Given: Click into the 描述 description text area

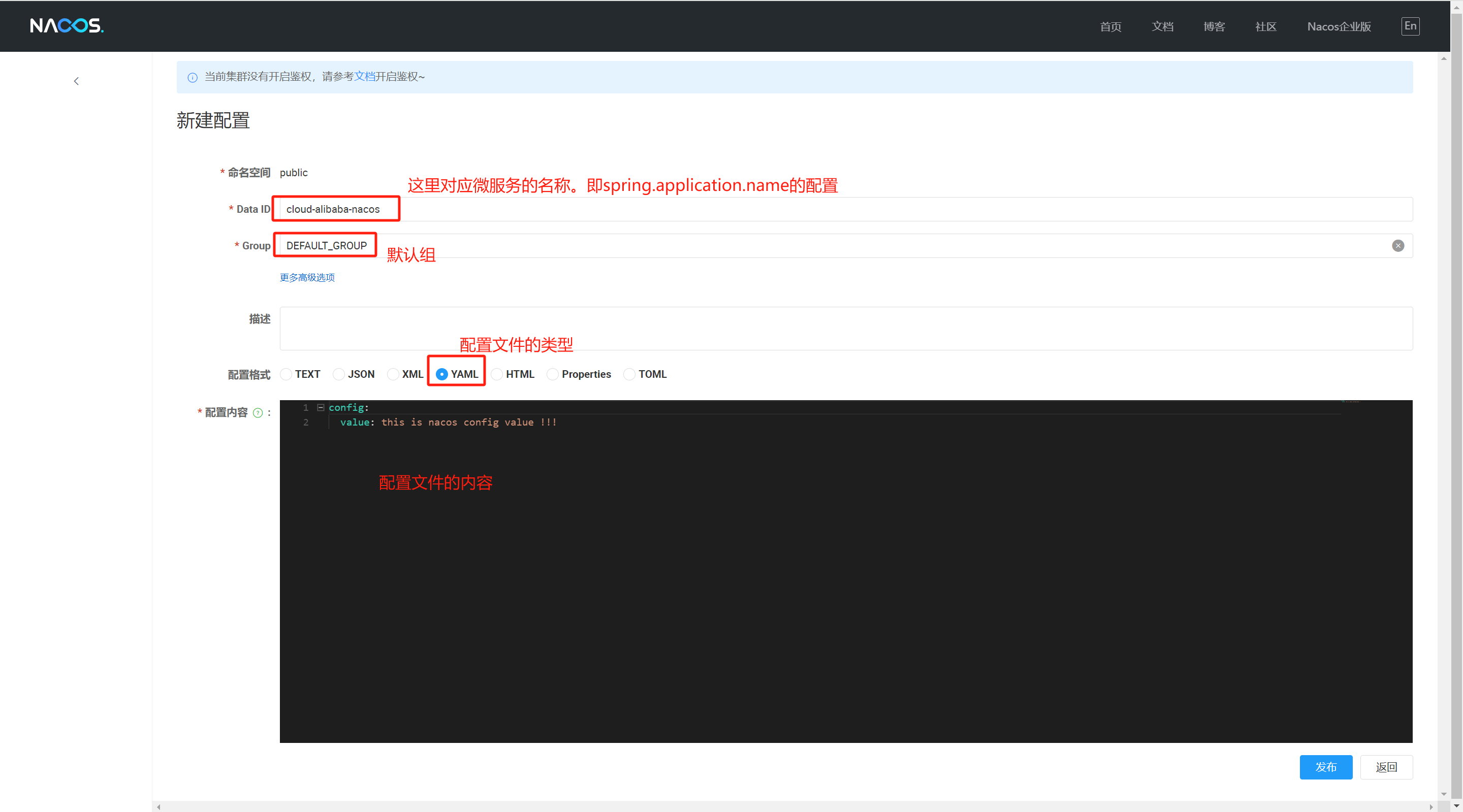Looking at the screenshot, I should tap(846, 329).
